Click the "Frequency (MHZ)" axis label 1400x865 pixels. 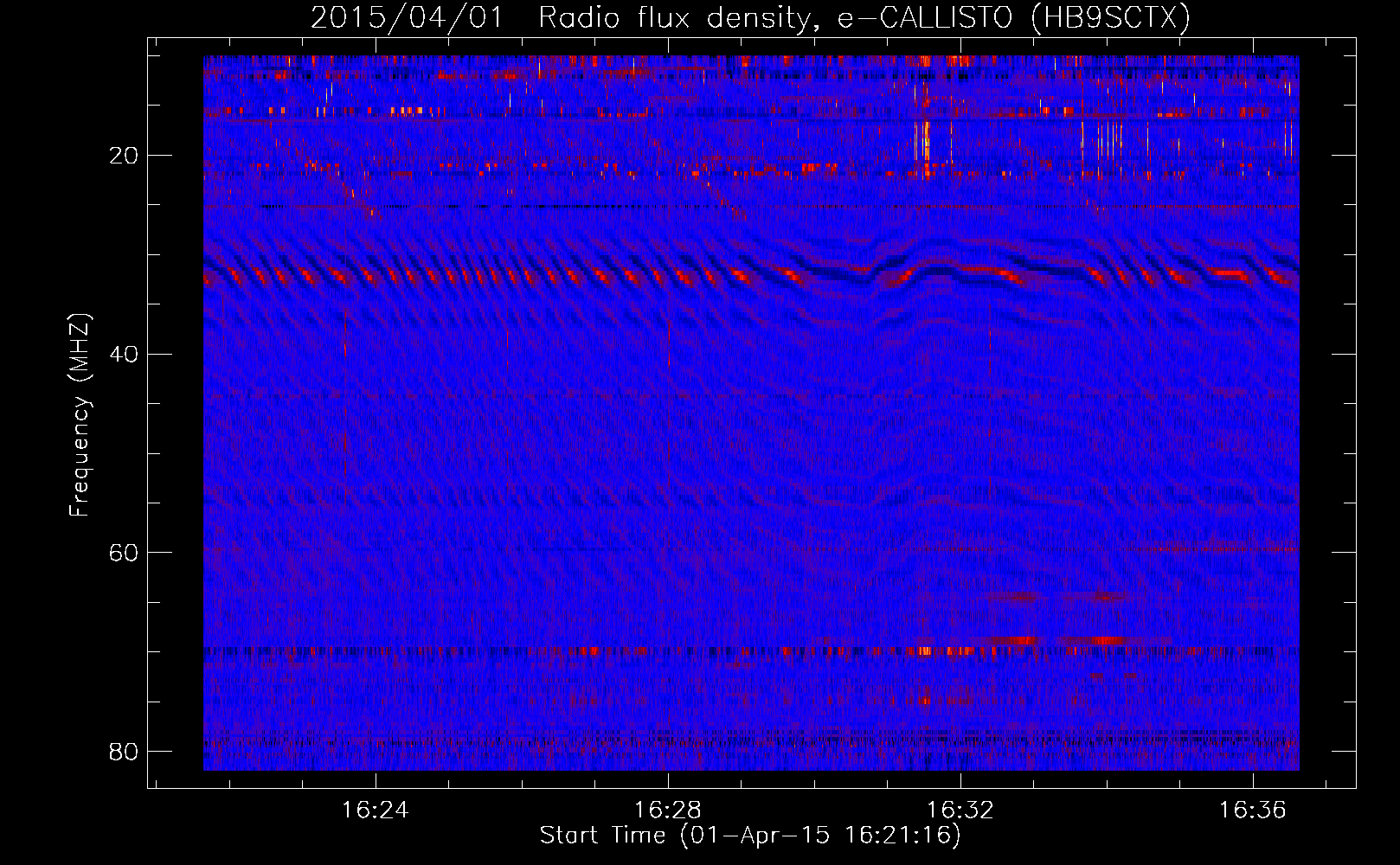point(80,414)
